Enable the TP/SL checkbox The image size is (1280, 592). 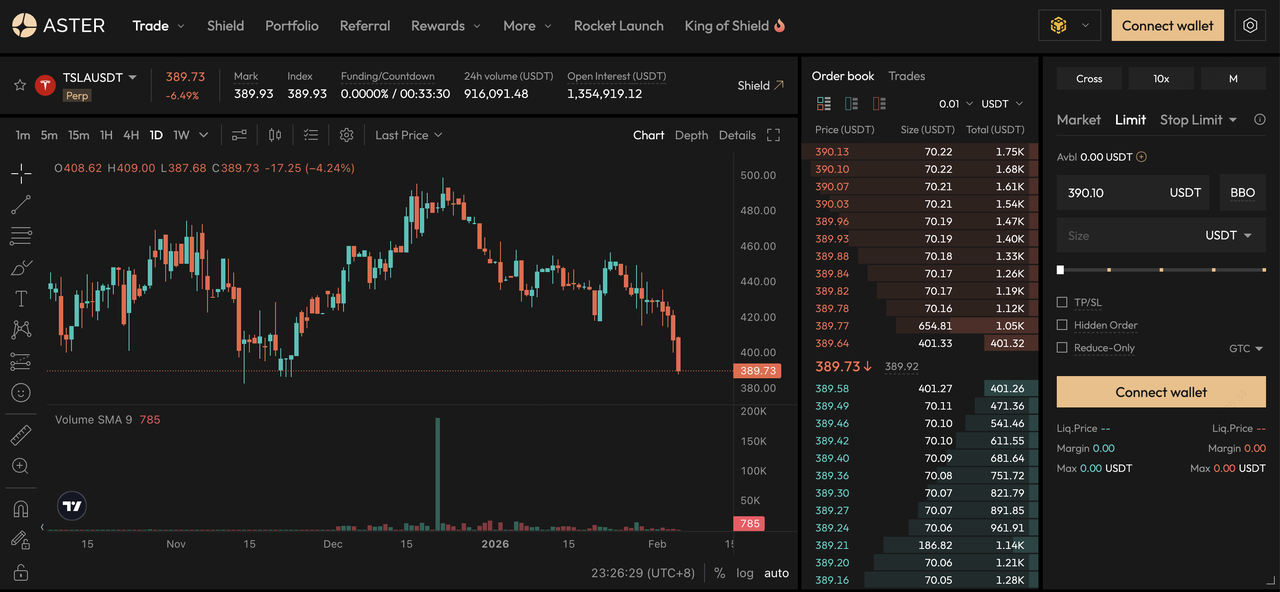tap(1062, 302)
